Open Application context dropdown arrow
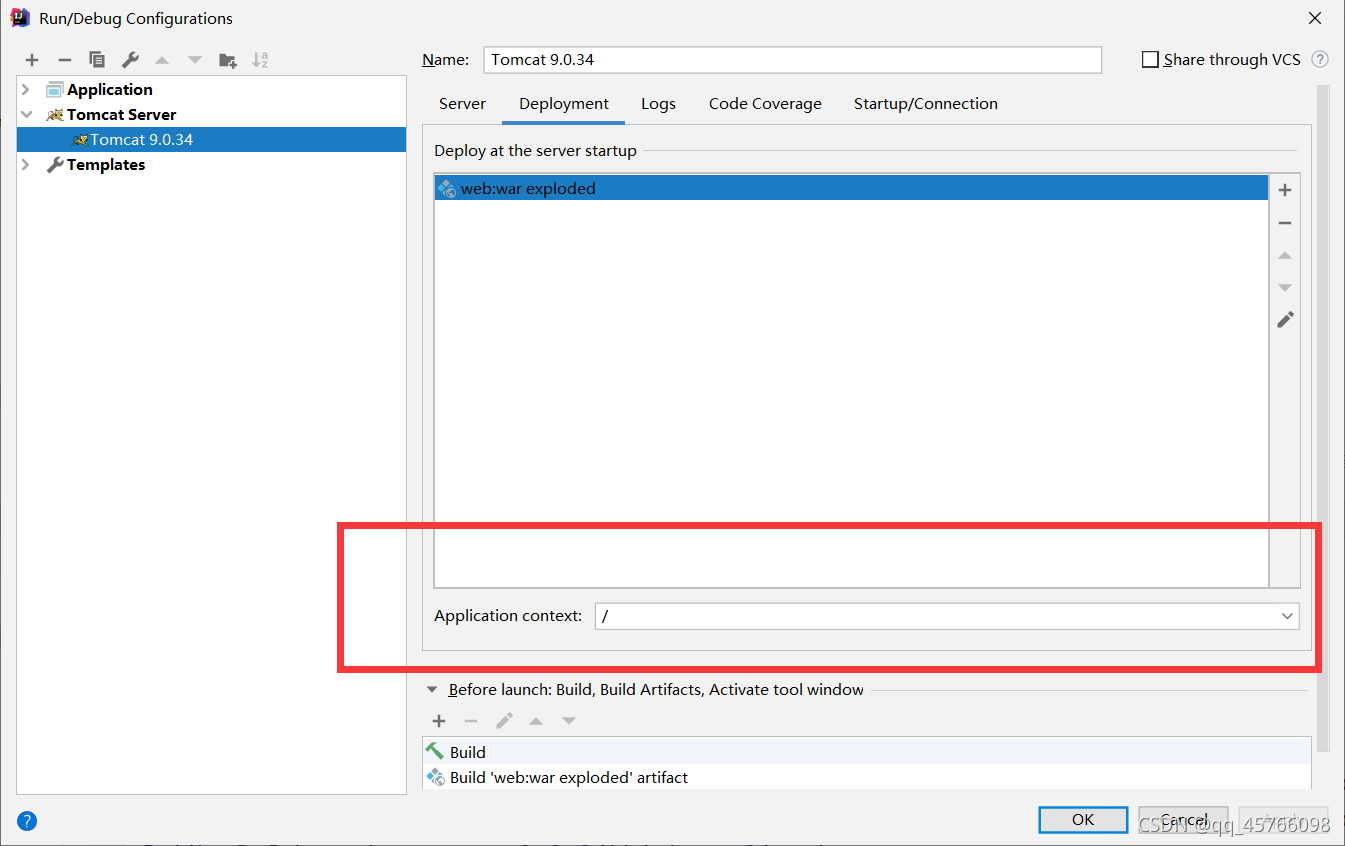1345x846 pixels. click(1287, 616)
